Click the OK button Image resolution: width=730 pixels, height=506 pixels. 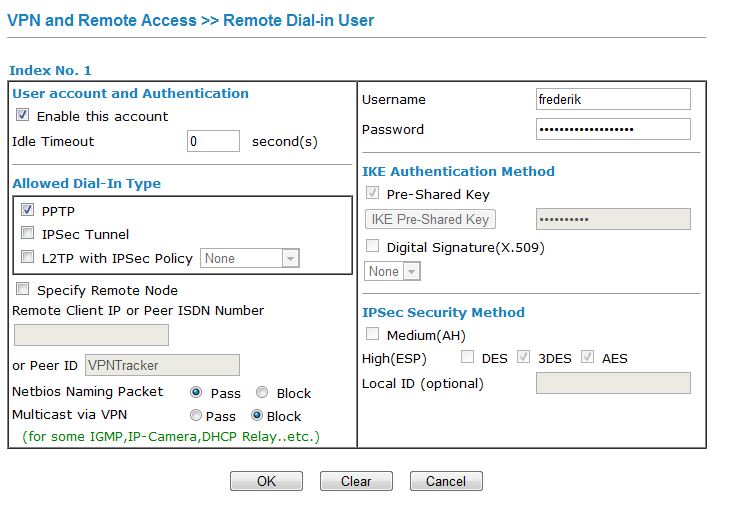click(266, 481)
